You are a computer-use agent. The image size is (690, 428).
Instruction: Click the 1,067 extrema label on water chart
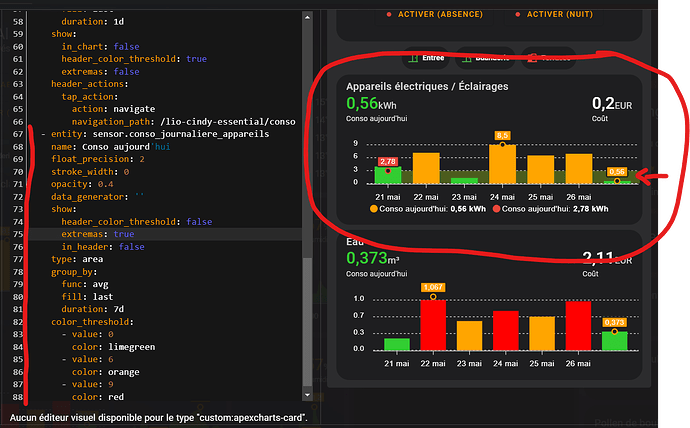click(433, 287)
